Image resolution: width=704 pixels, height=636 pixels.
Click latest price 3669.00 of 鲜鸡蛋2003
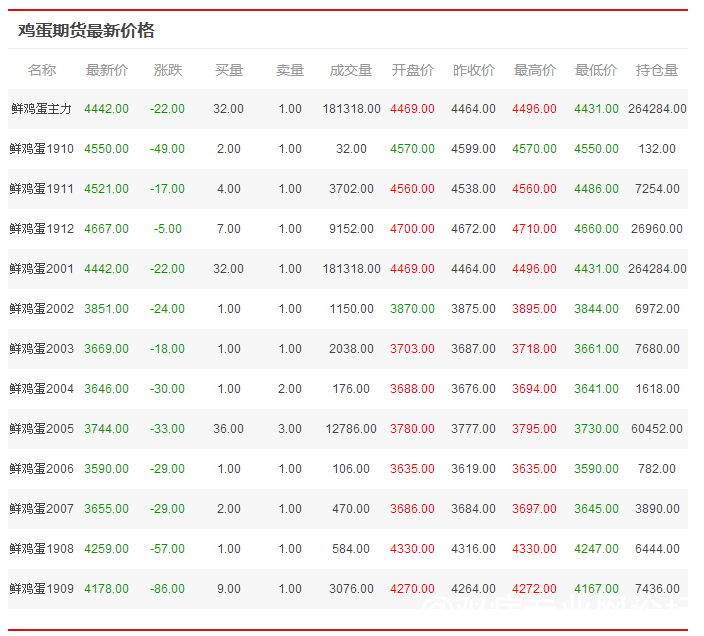click(106, 348)
